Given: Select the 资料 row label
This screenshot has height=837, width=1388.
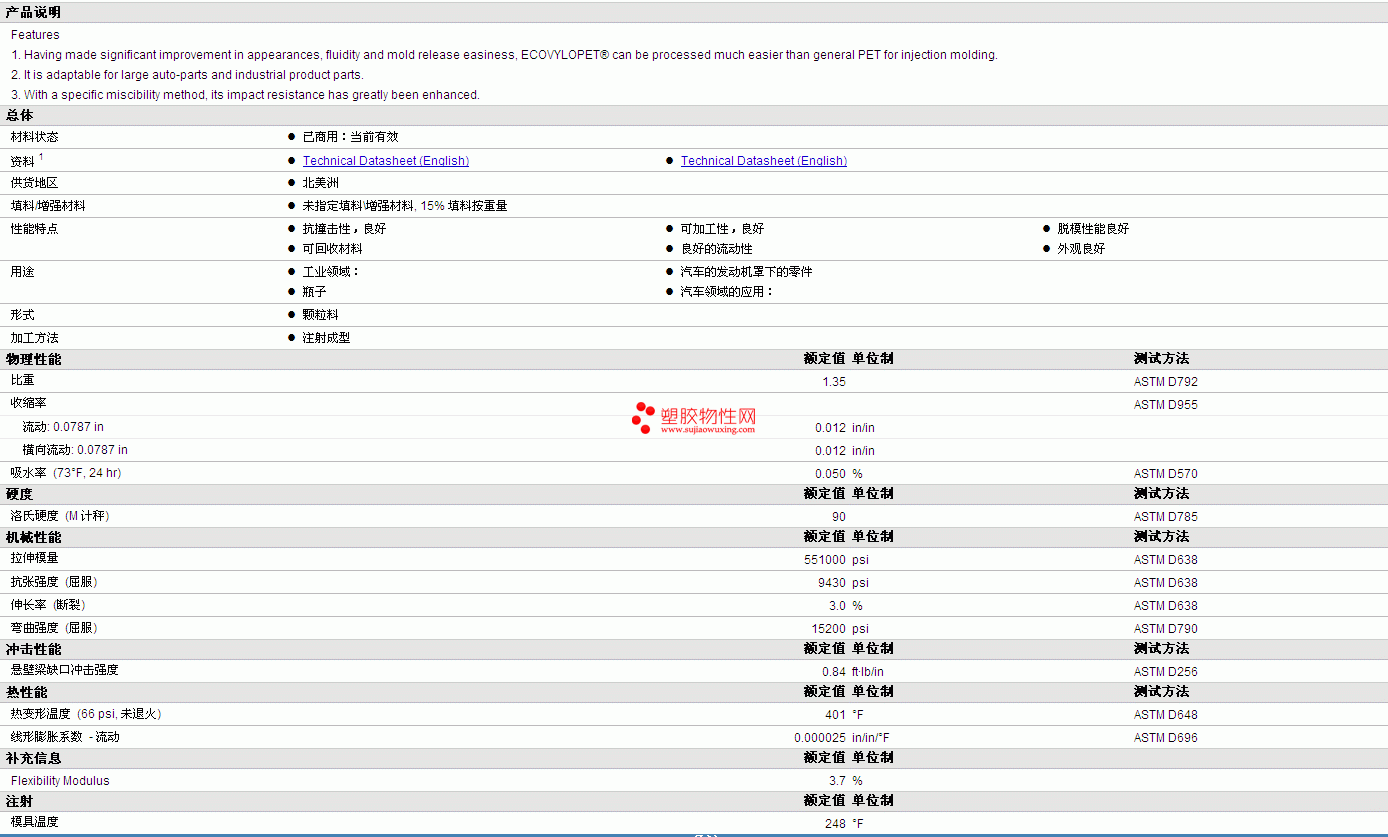Looking at the screenshot, I should pos(23,161).
